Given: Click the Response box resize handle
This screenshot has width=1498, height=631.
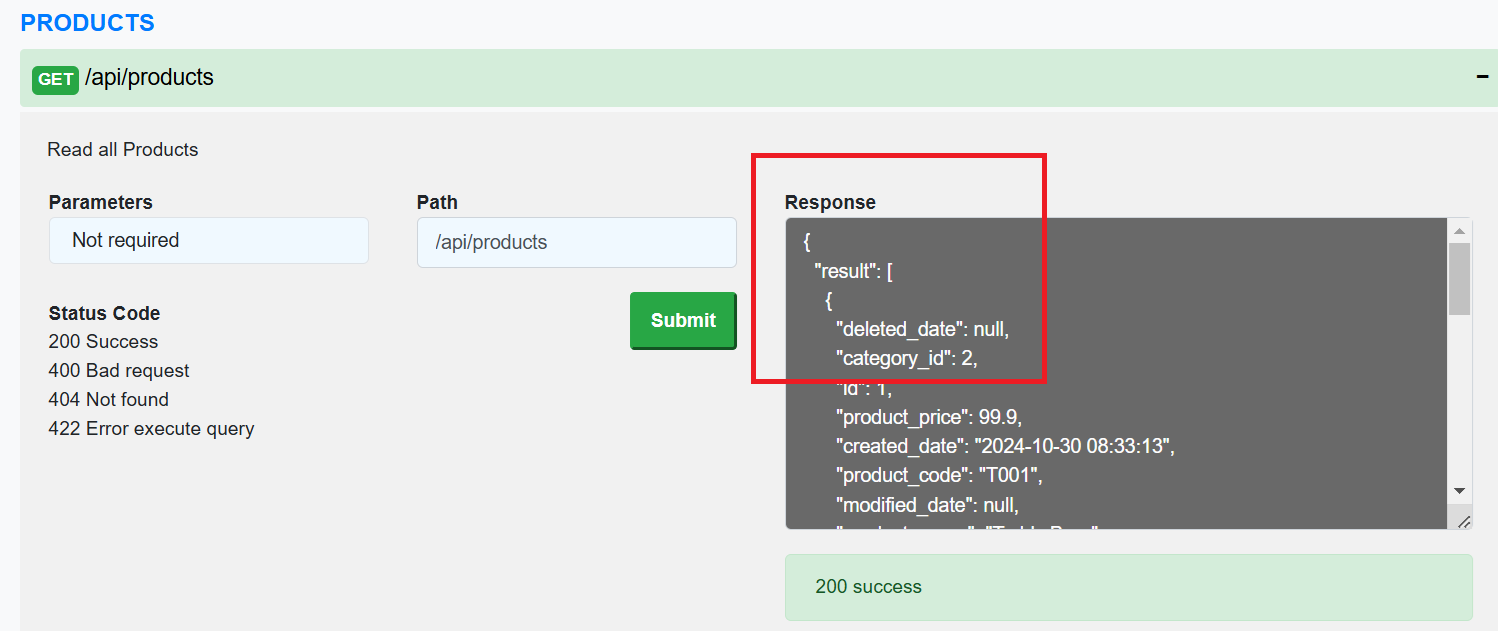Looking at the screenshot, I should [1464, 520].
